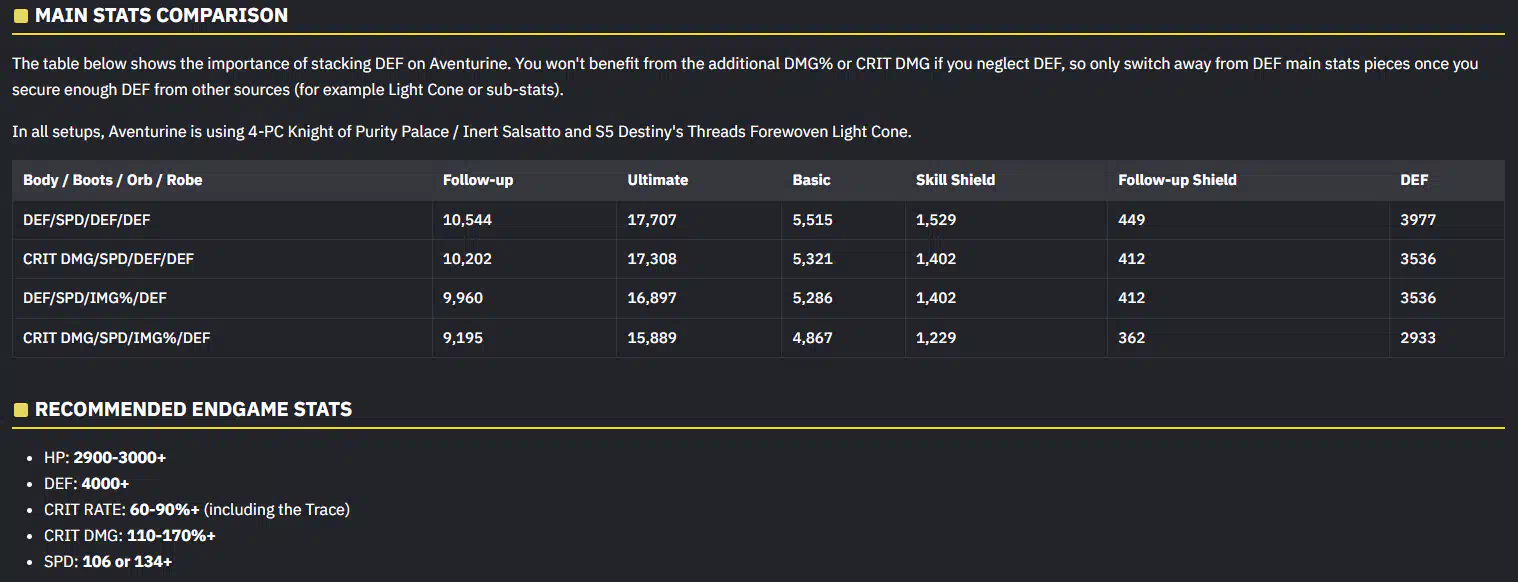Image resolution: width=1518 pixels, height=582 pixels.
Task: Click yellow square beside Recommended Endgame Stats
Action: (x=20, y=410)
